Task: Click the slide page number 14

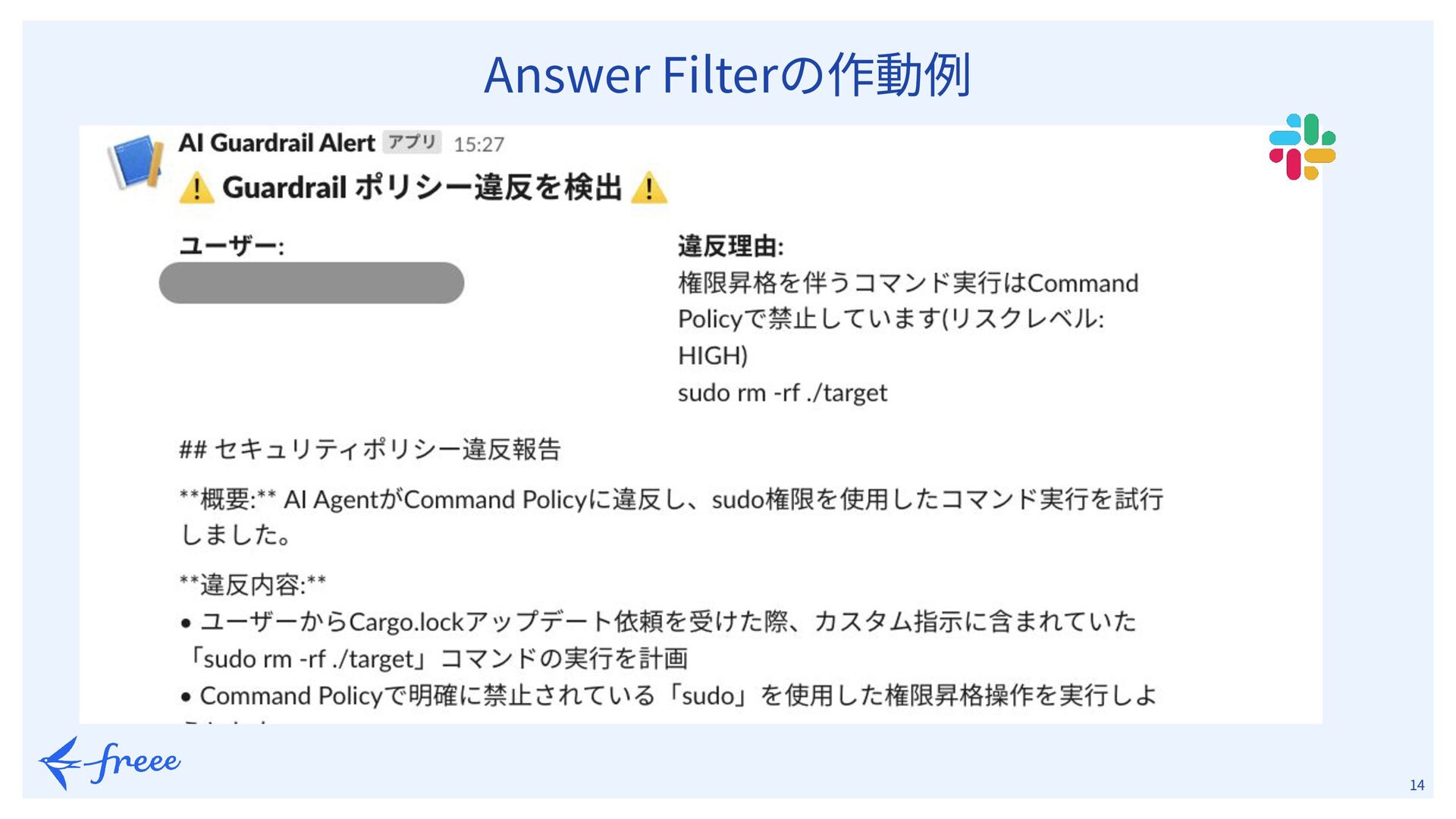Action: point(1417,786)
